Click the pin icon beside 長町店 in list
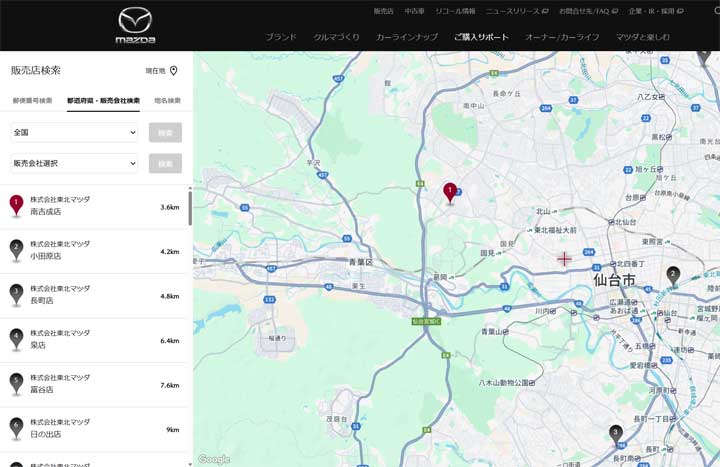The height and width of the screenshot is (467, 720). pos(16,295)
